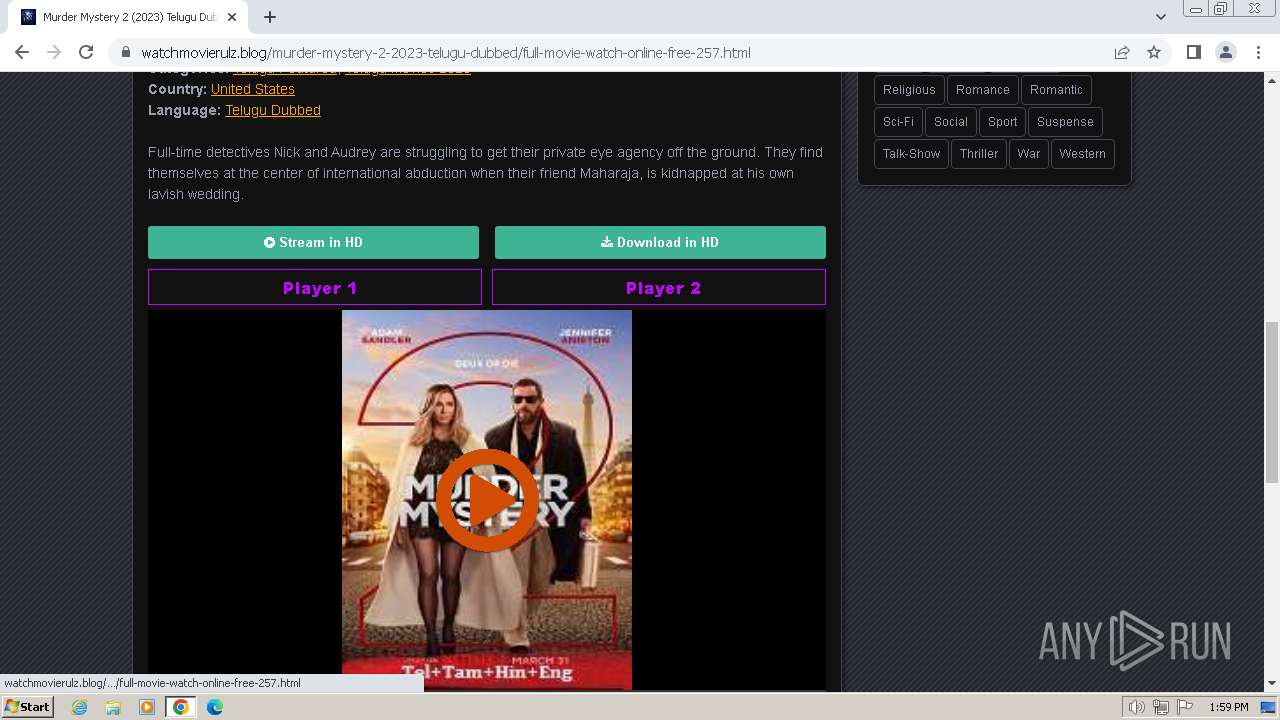Select the Sport genre tag
The height and width of the screenshot is (720, 1280).
click(1002, 122)
